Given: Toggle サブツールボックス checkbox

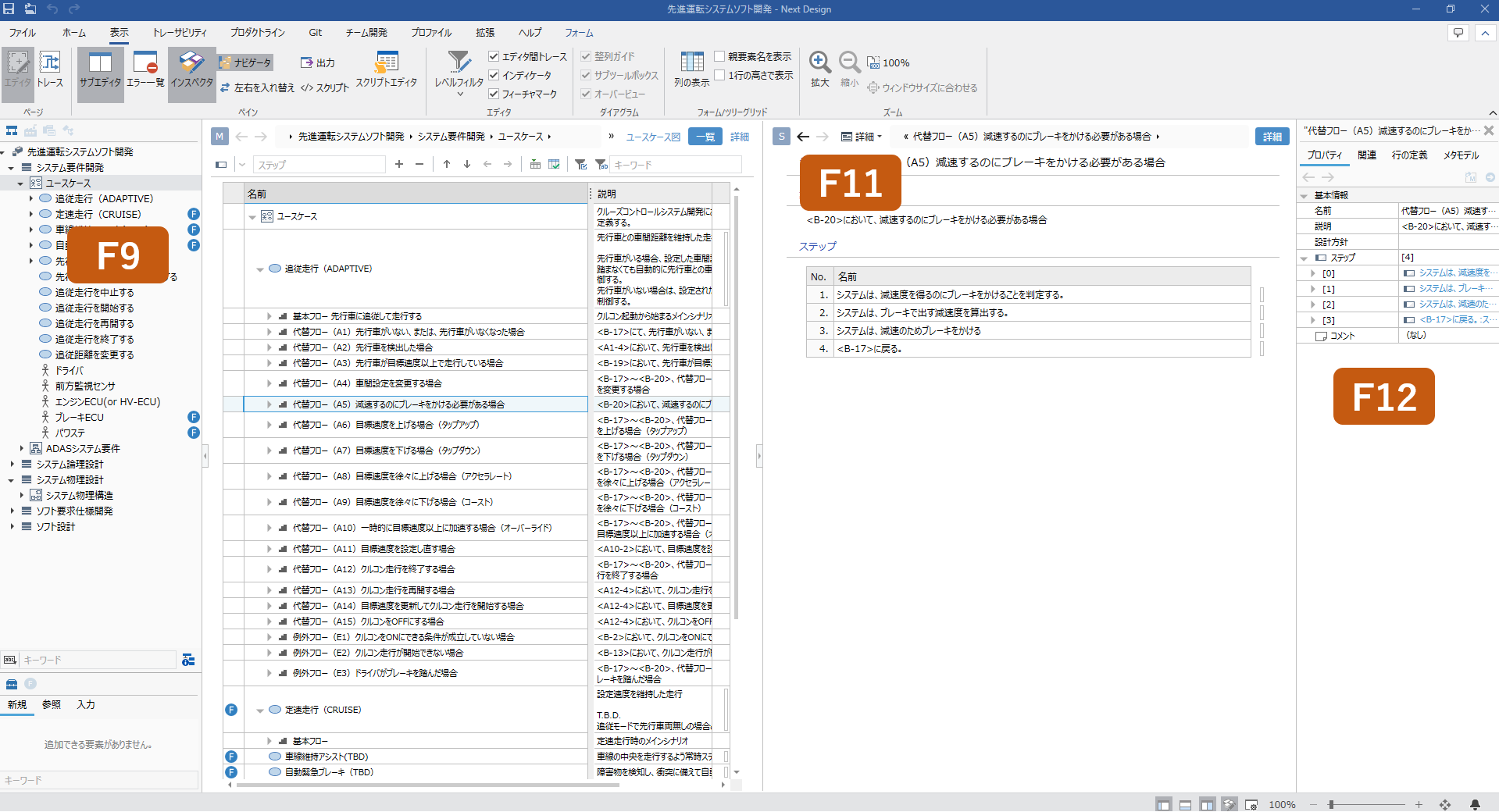Looking at the screenshot, I should coord(586,75).
